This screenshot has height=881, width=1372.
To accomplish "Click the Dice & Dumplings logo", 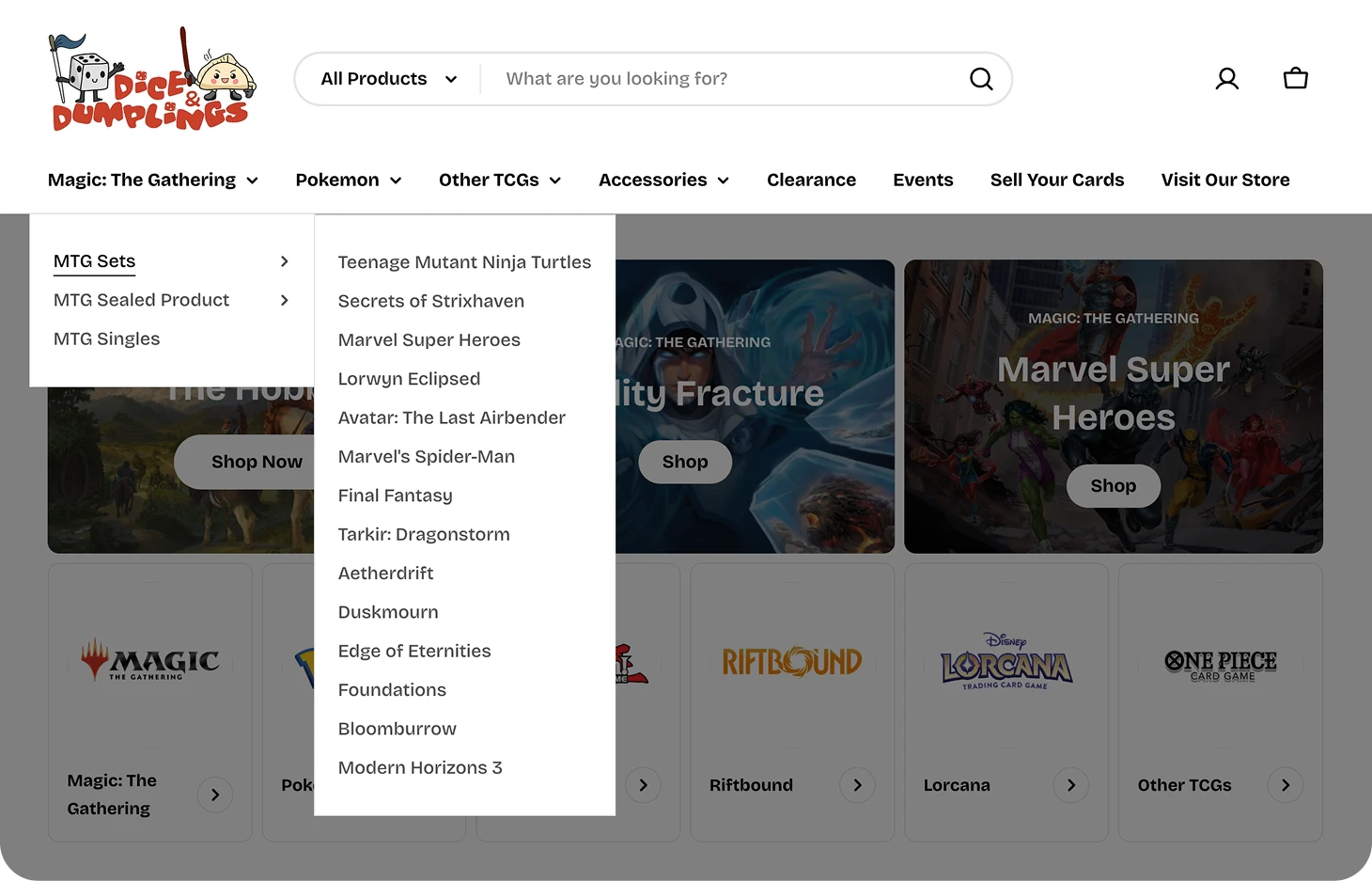I will pyautogui.click(x=152, y=79).
